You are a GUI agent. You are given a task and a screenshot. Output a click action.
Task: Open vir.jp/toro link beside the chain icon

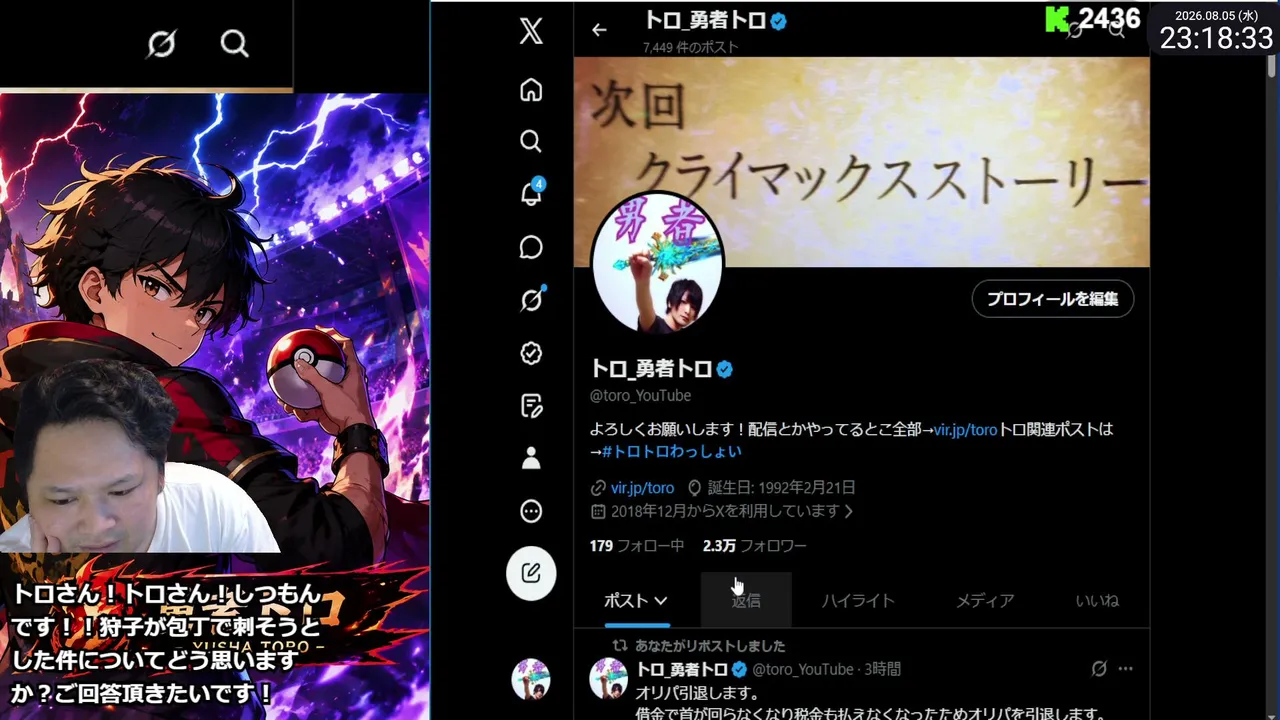(642, 488)
